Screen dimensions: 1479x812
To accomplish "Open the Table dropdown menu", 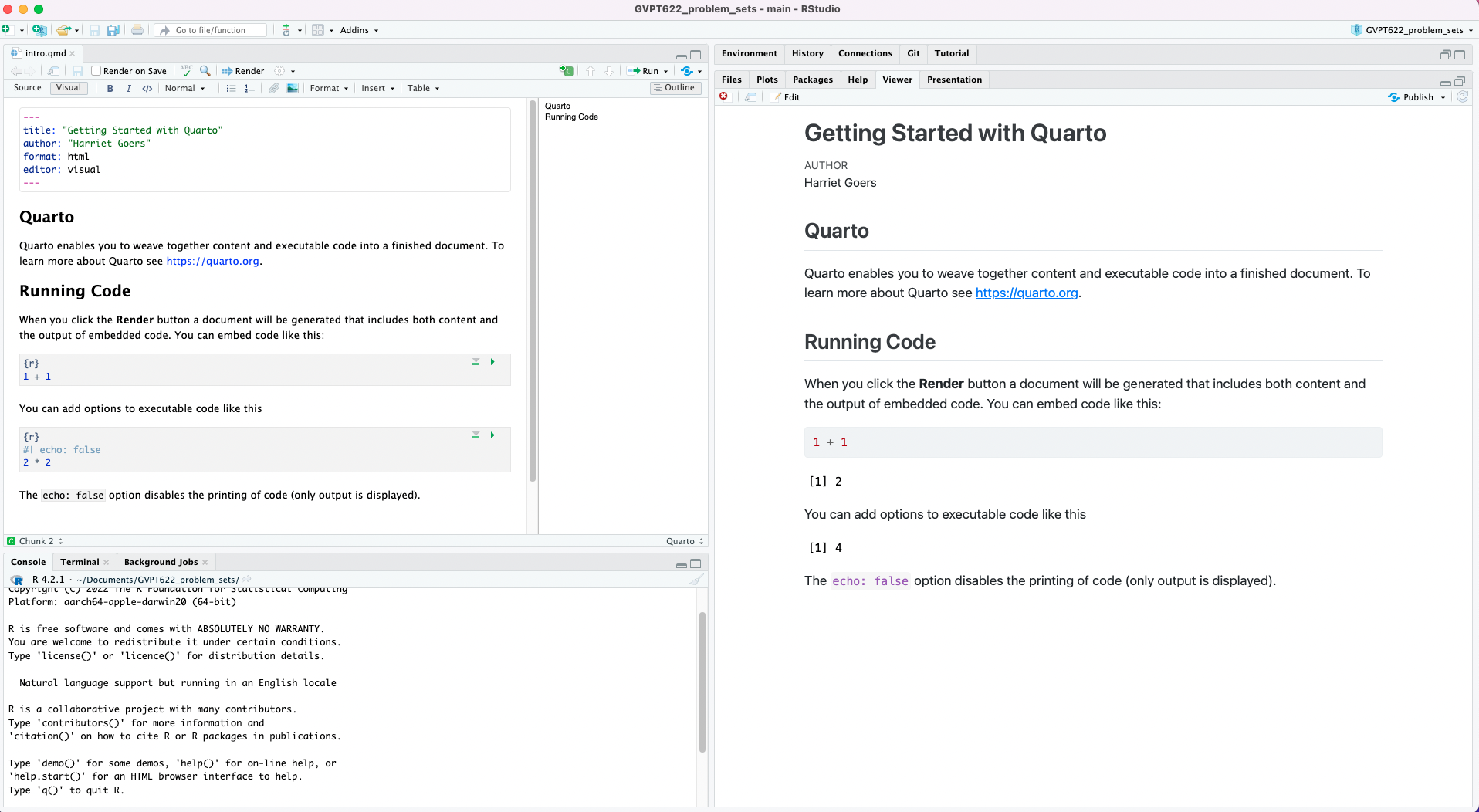I will tap(423, 89).
